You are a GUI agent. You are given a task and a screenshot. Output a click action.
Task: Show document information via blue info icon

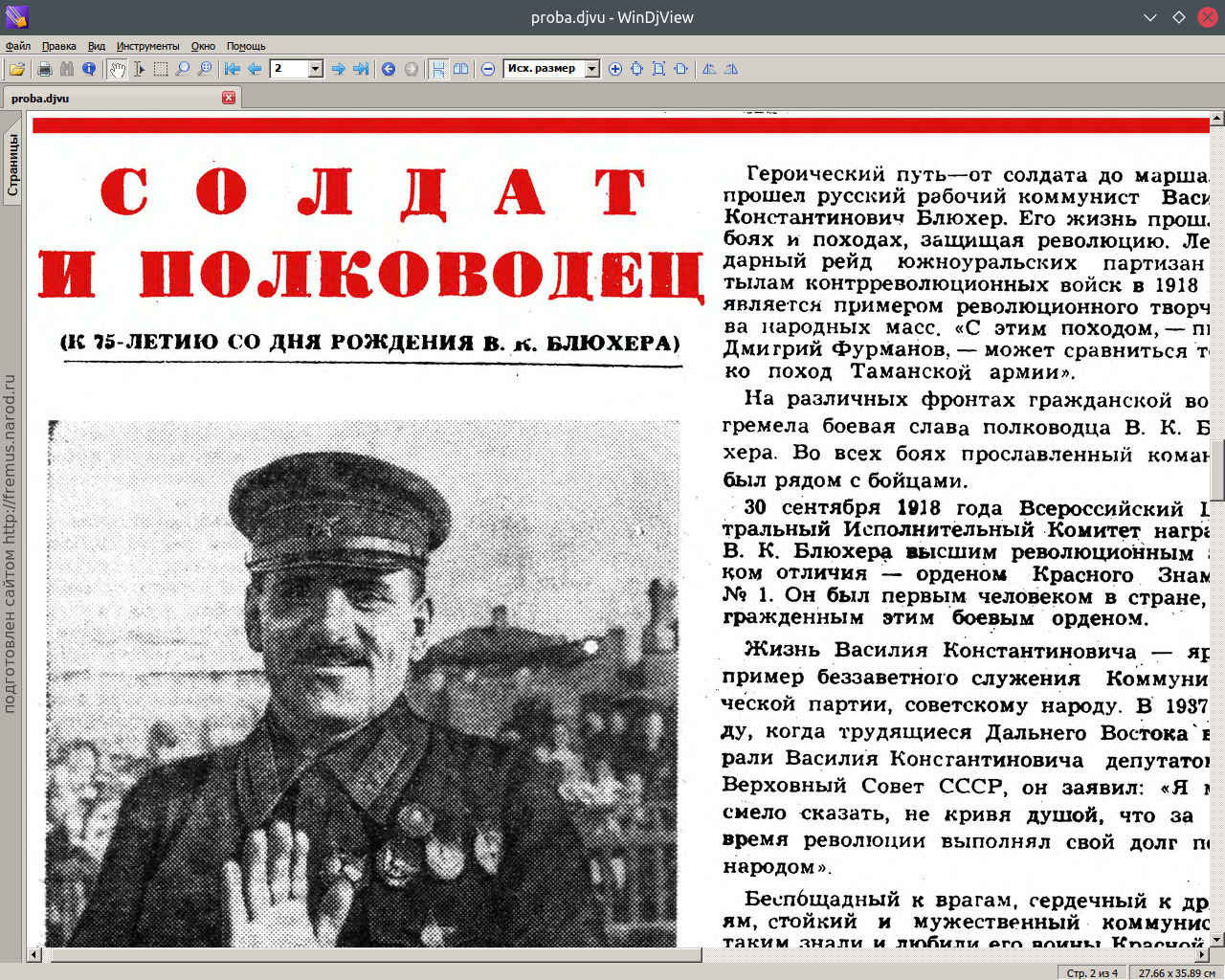pyautogui.click(x=89, y=69)
